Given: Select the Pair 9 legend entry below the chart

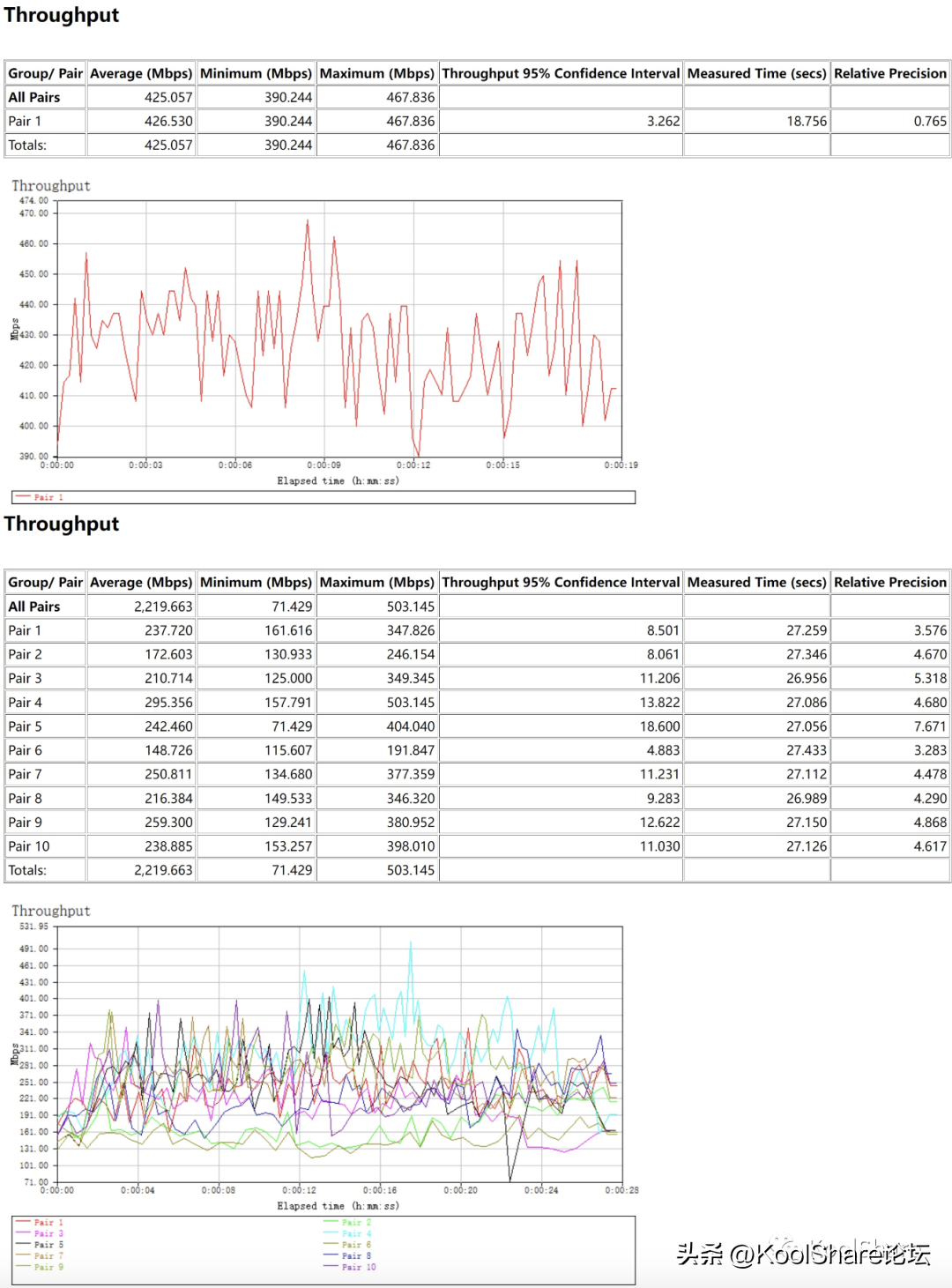Looking at the screenshot, I should click(40, 1267).
